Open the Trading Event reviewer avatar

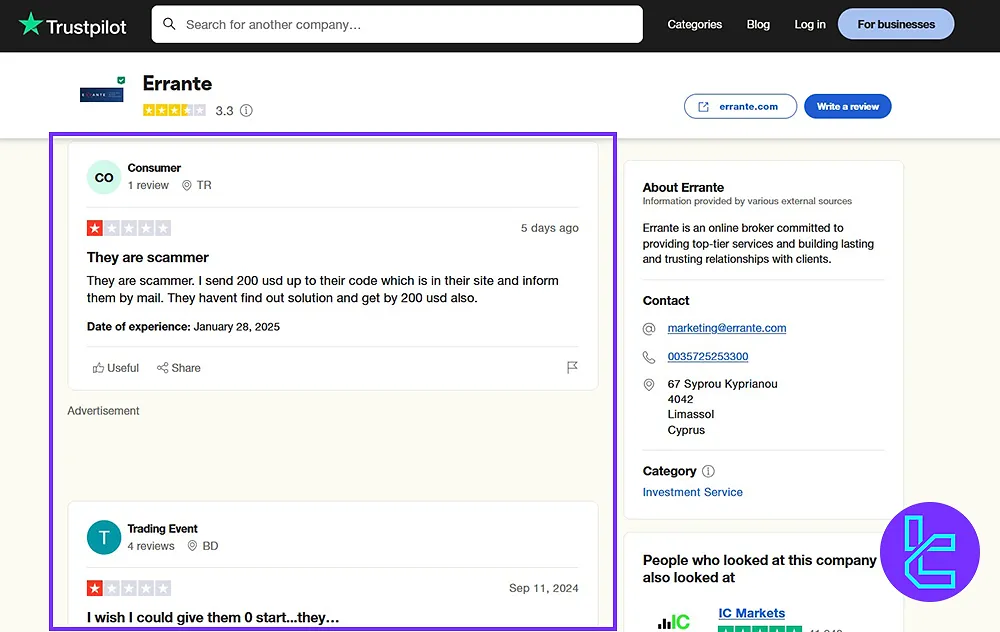pyautogui.click(x=104, y=537)
